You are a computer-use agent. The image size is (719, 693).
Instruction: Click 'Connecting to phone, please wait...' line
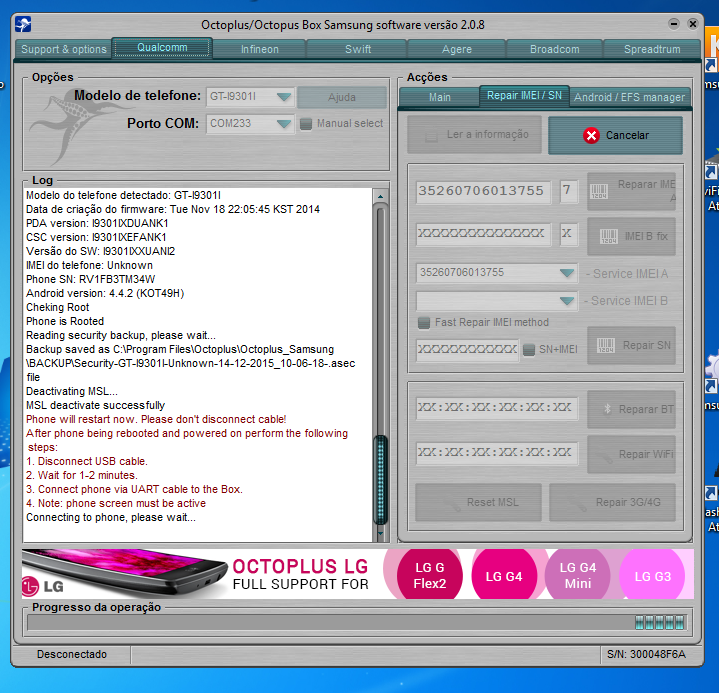[x=111, y=517]
